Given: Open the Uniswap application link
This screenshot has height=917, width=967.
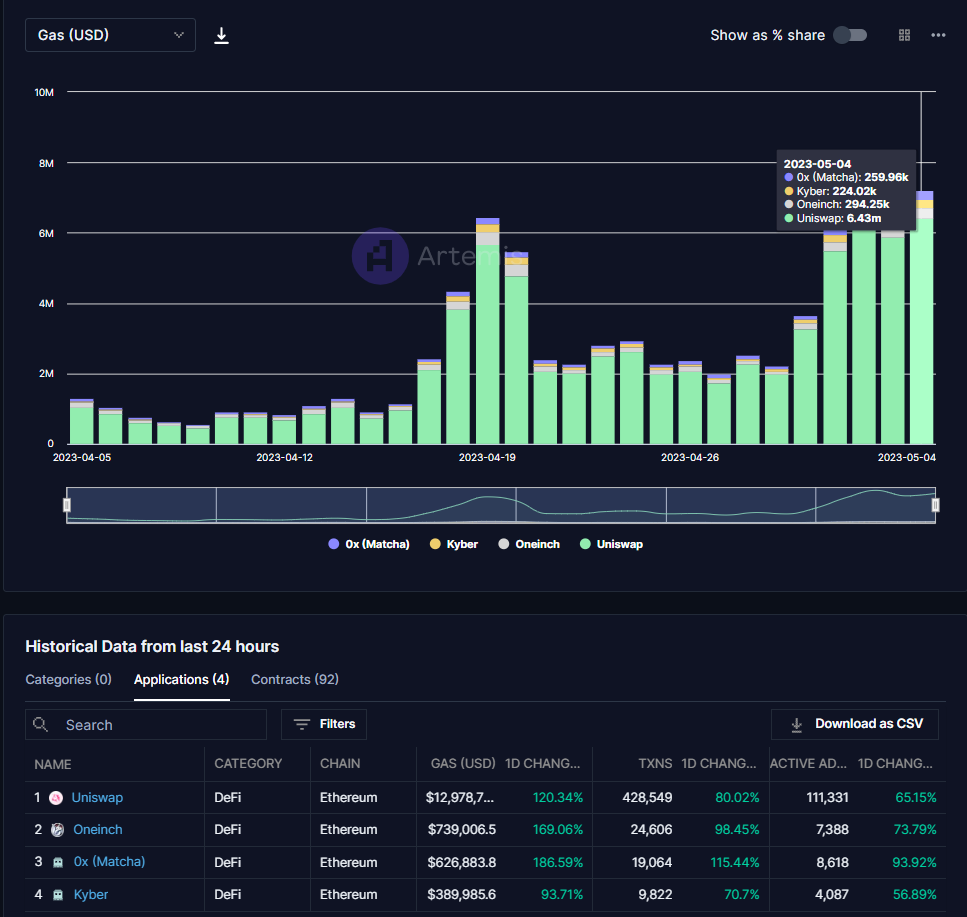Looking at the screenshot, I should (x=97, y=797).
